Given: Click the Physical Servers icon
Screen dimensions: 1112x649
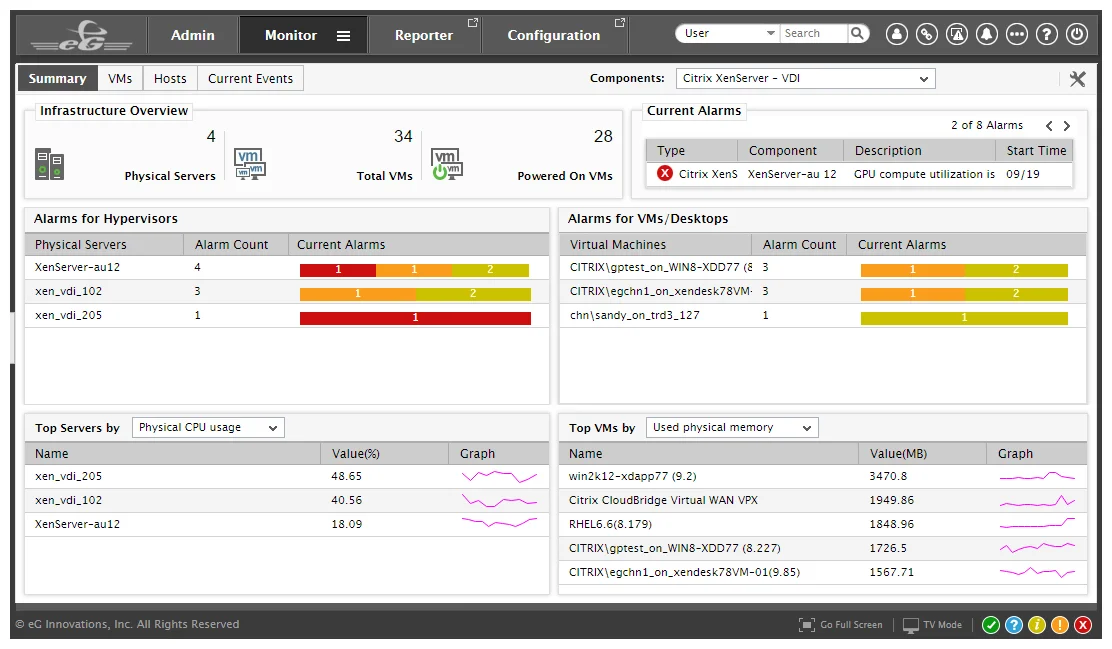Looking at the screenshot, I should [50, 164].
